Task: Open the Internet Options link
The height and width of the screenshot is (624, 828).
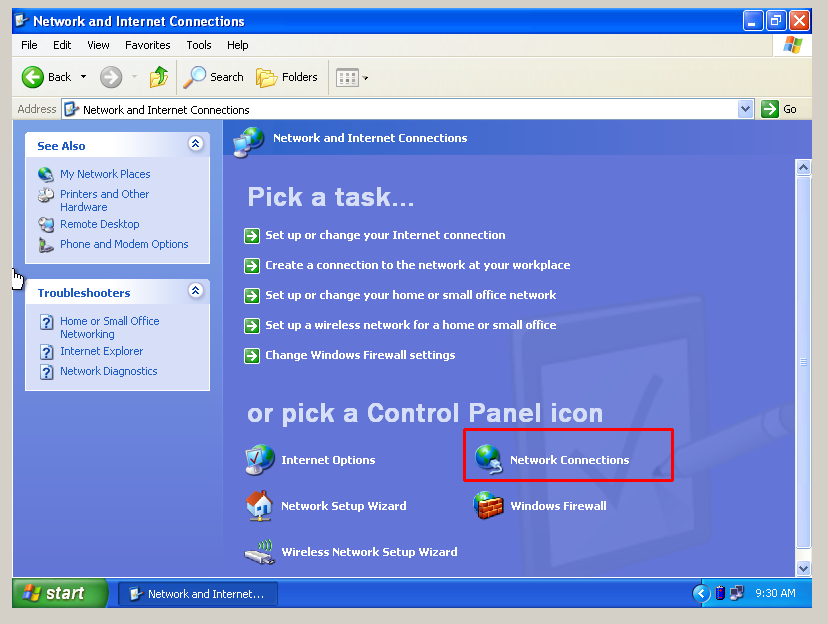Action: [x=328, y=460]
